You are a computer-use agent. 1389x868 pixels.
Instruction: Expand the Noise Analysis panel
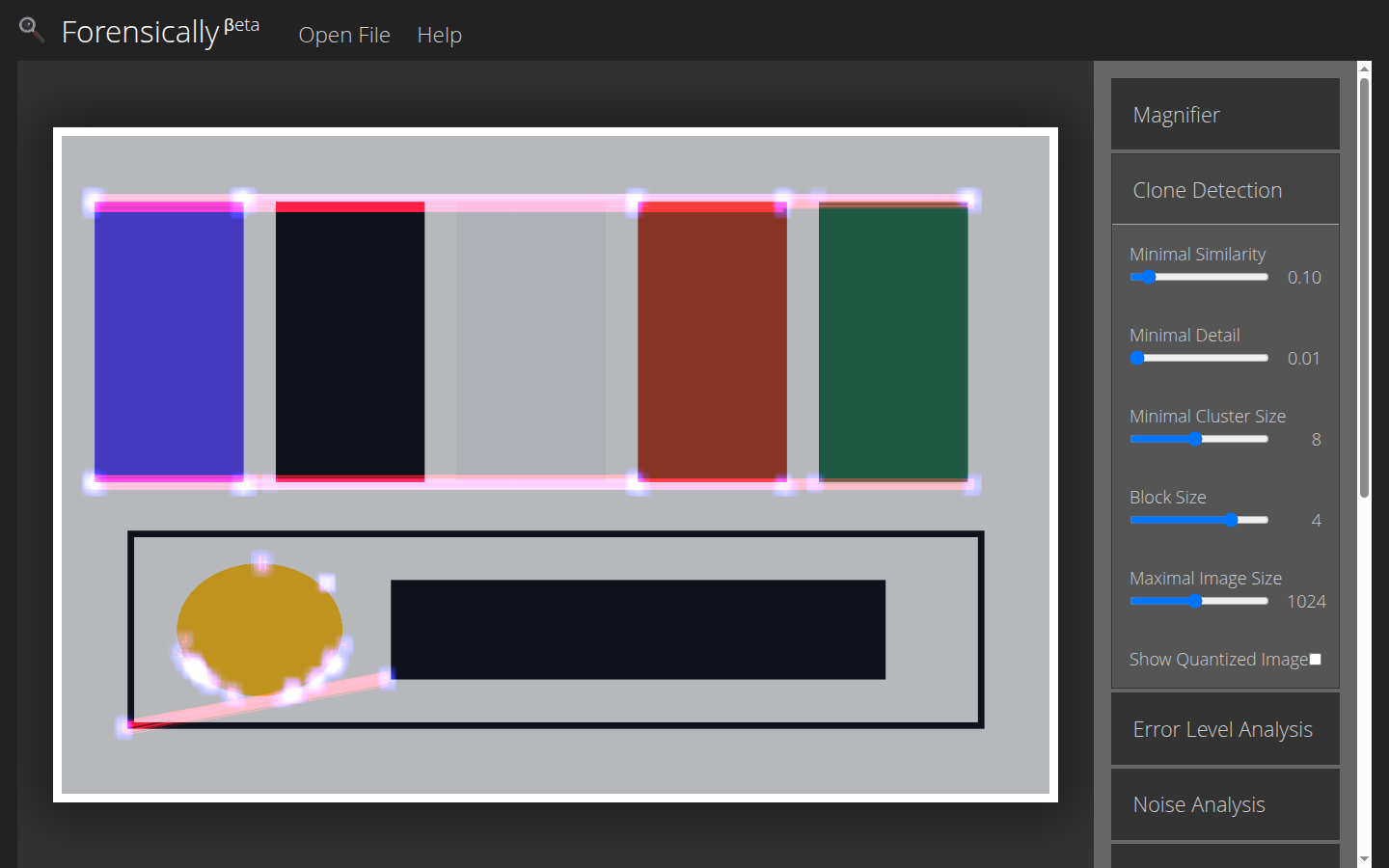pyautogui.click(x=1225, y=804)
